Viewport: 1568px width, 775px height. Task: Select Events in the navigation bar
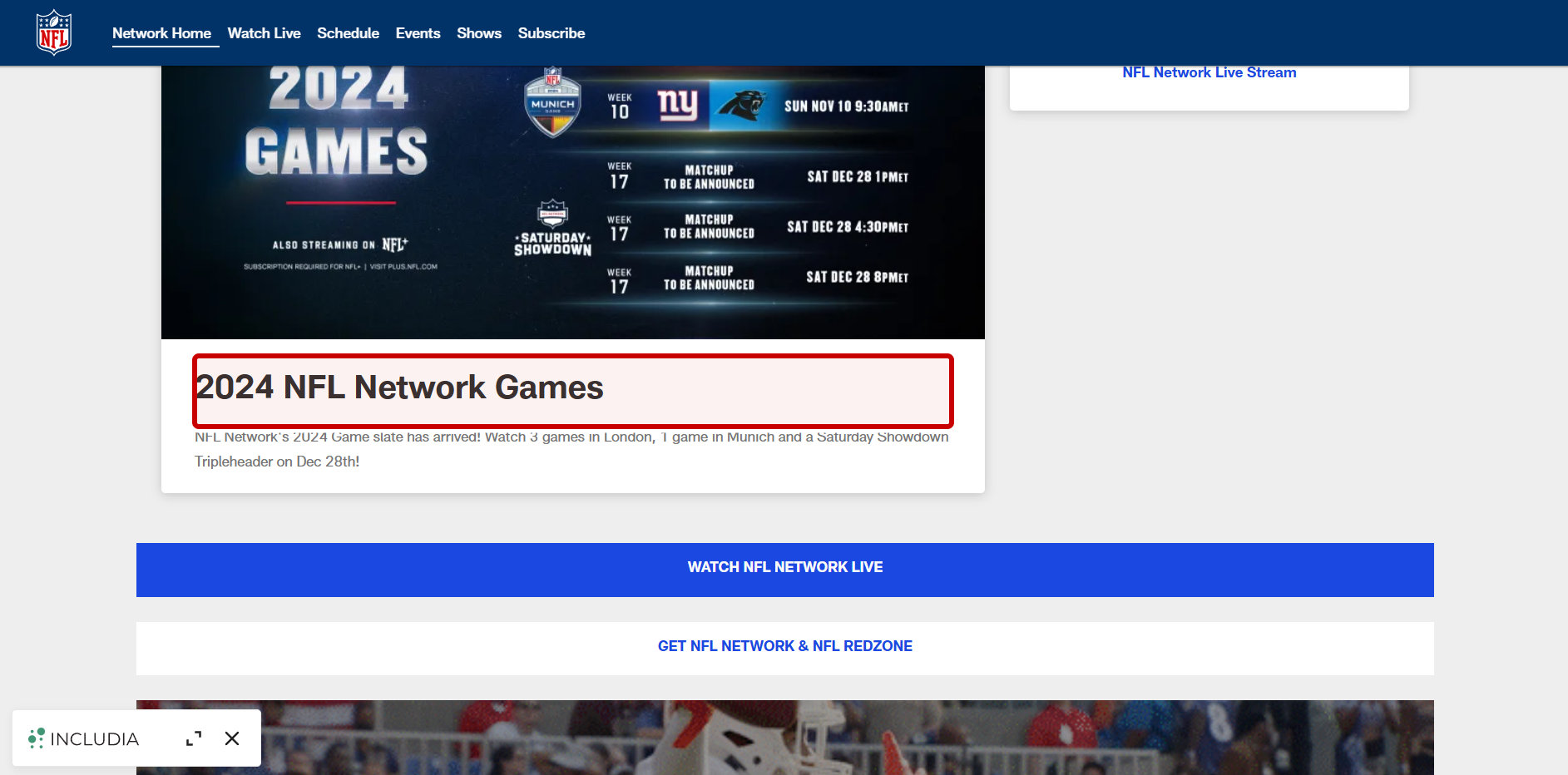coord(418,33)
